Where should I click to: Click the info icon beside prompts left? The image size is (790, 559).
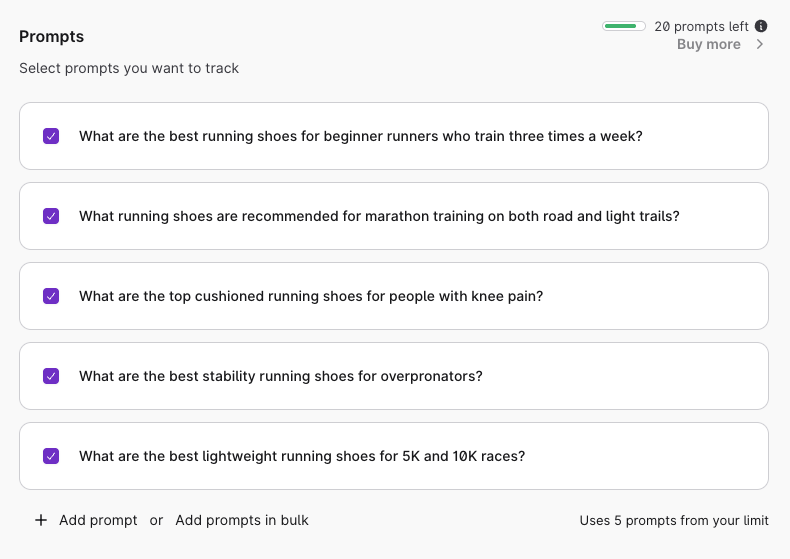point(761,26)
